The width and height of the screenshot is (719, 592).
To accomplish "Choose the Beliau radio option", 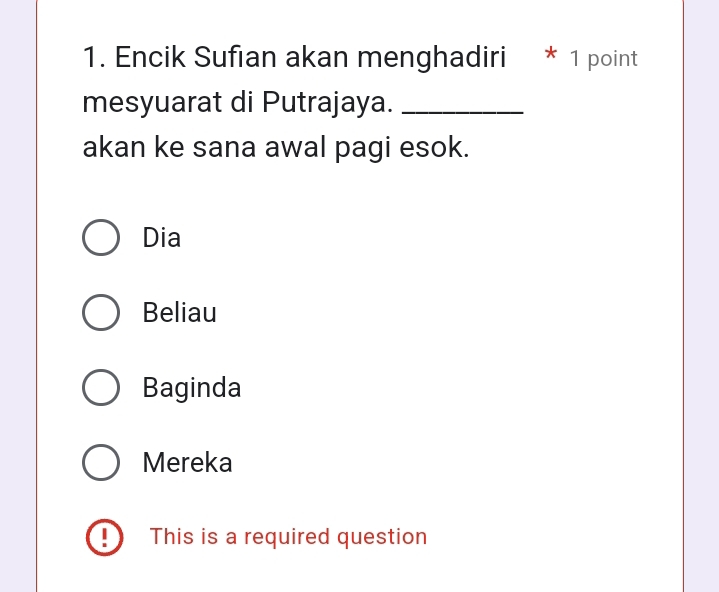I will click(x=99, y=313).
